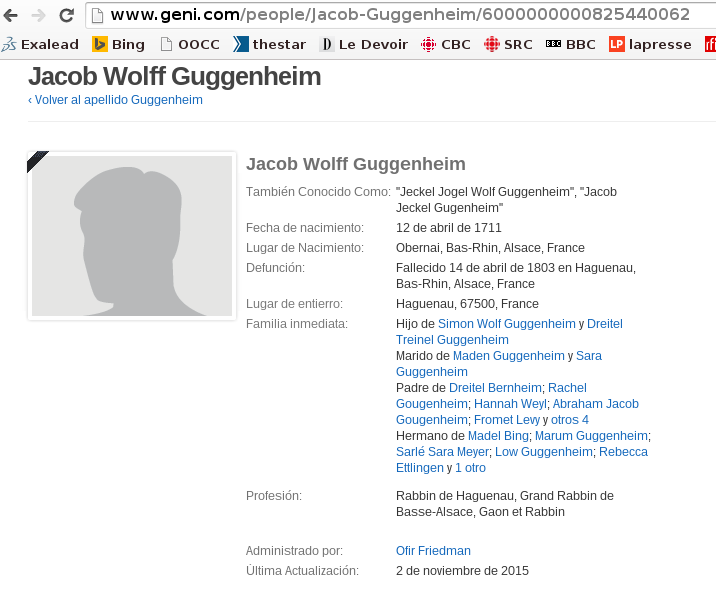Open the CBC bookmark

pos(446,44)
